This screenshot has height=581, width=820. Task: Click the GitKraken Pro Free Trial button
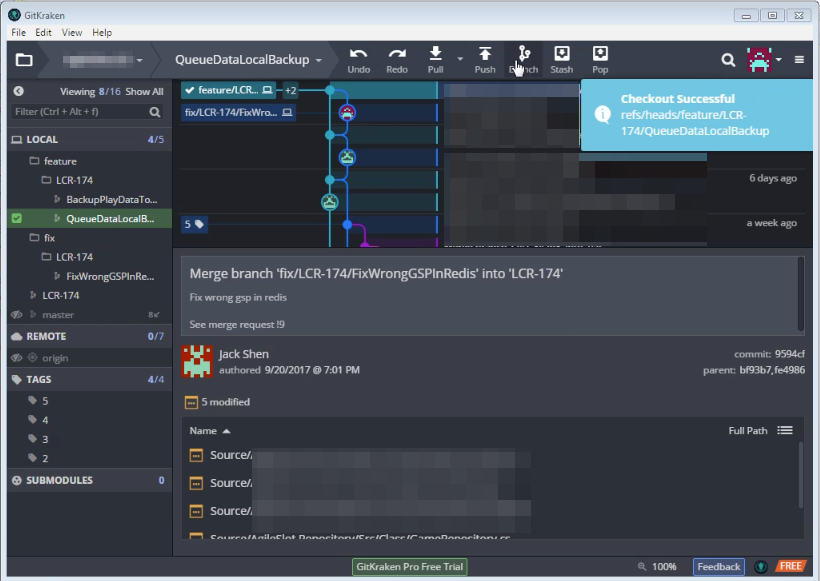pos(409,566)
